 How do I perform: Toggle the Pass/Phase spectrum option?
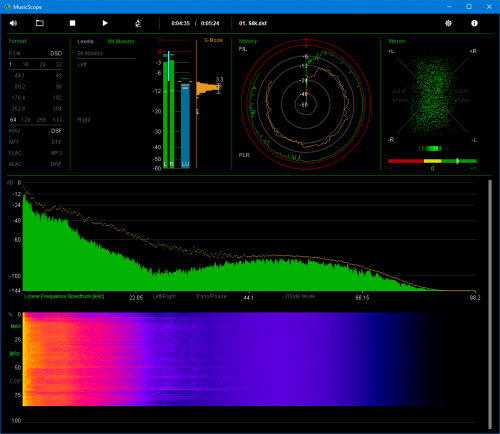click(211, 296)
